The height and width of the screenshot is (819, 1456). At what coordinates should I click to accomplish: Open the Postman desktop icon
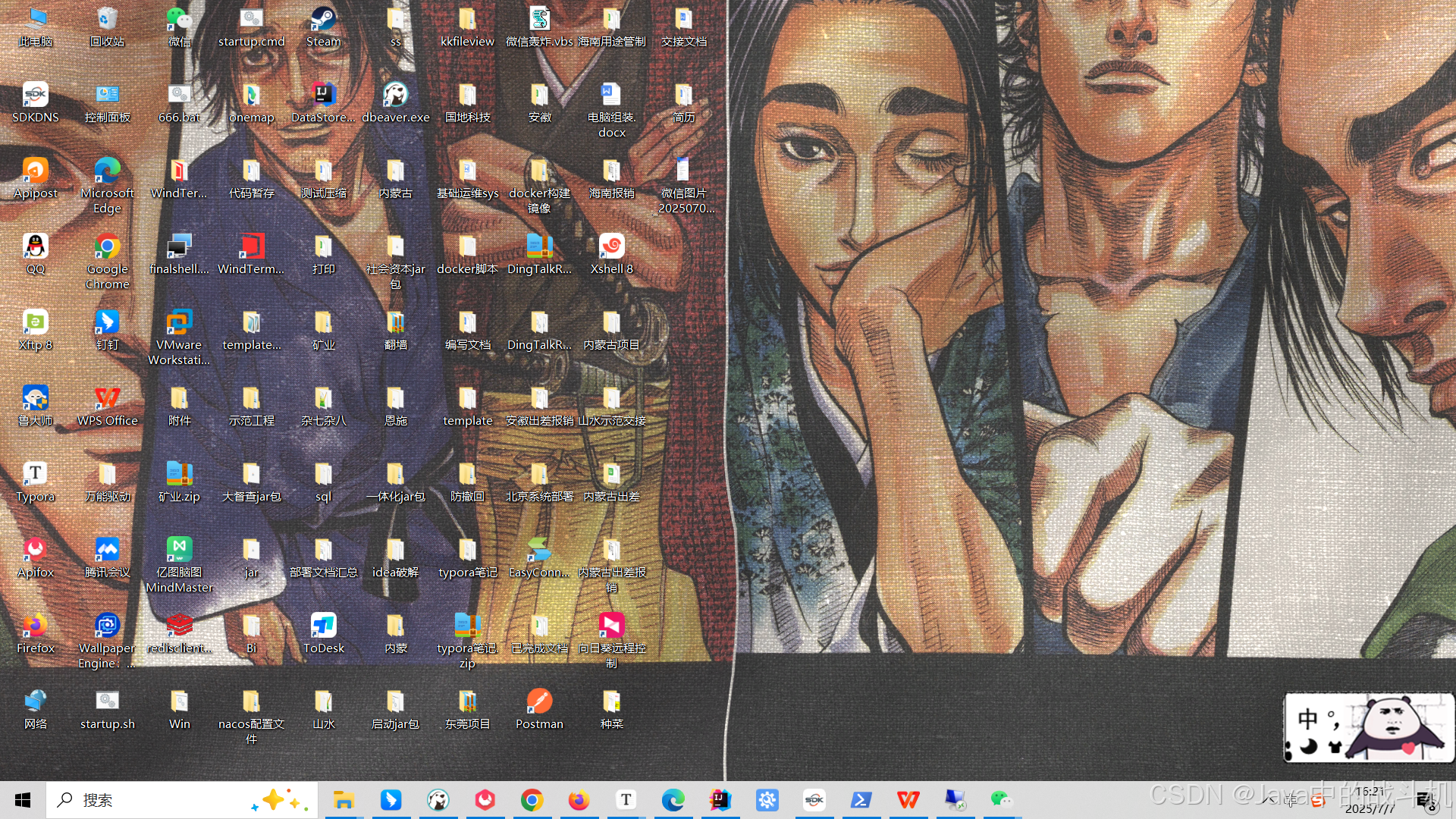(x=539, y=702)
